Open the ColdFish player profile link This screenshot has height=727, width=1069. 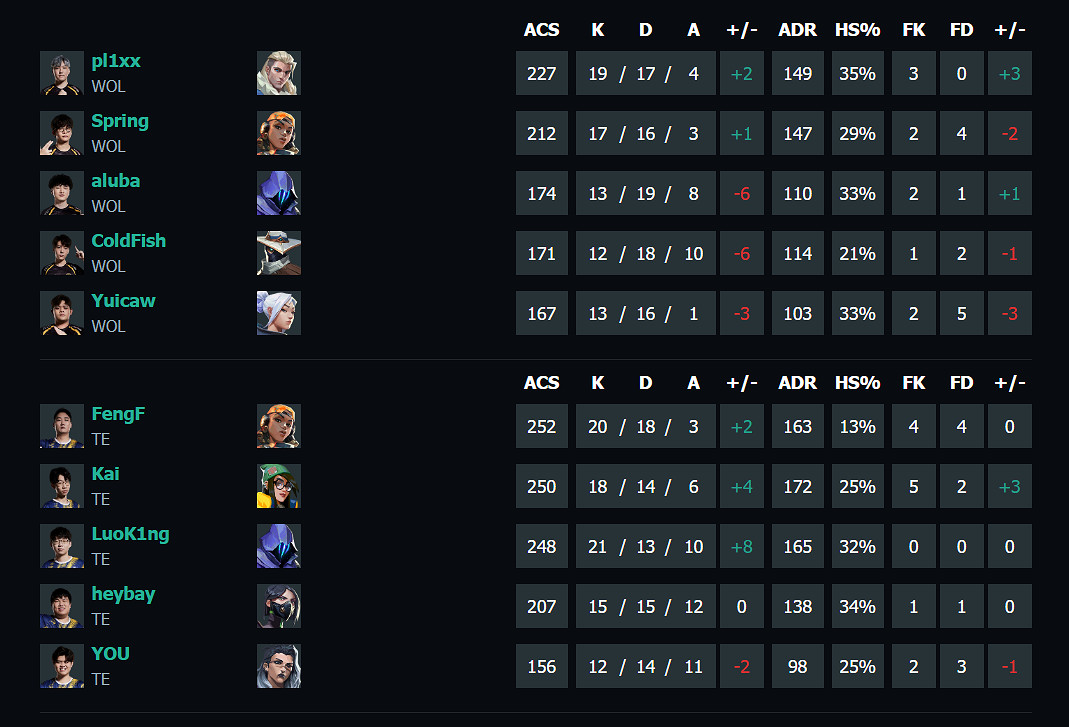click(128, 241)
